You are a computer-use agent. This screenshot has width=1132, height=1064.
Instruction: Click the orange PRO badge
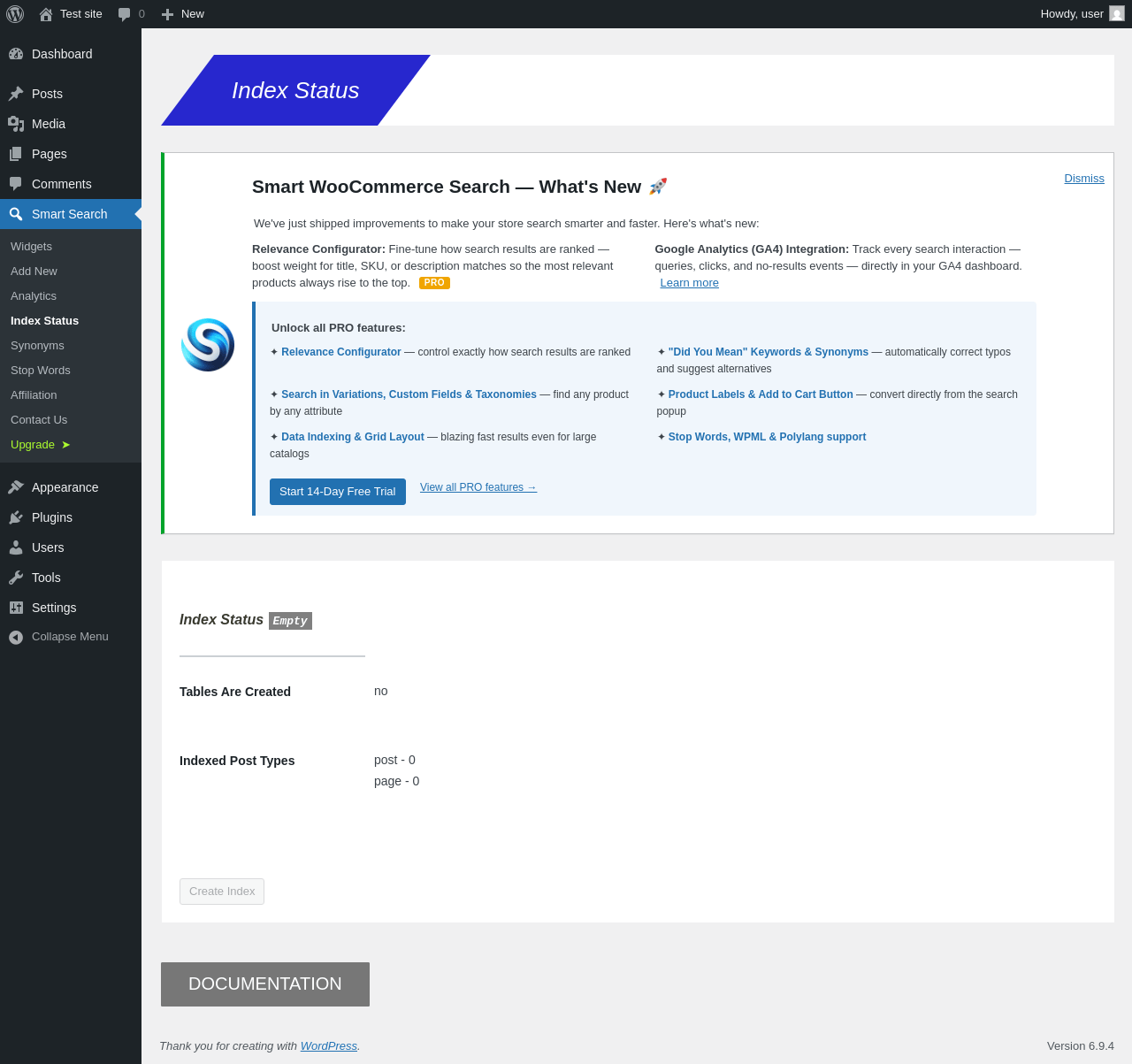pyautogui.click(x=434, y=283)
